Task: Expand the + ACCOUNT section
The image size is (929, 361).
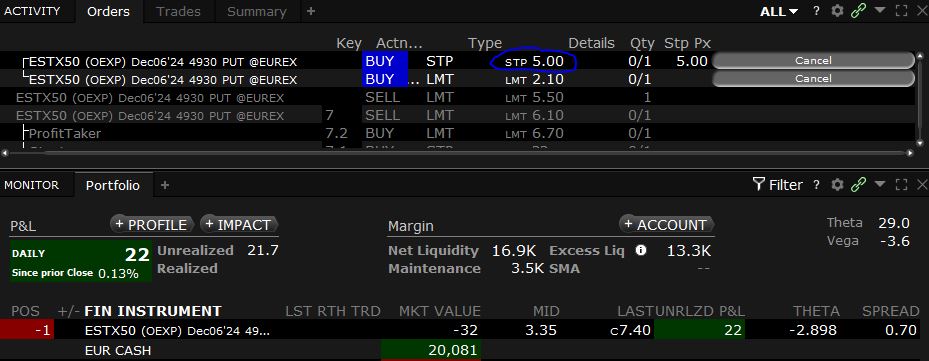Action: click(x=667, y=225)
